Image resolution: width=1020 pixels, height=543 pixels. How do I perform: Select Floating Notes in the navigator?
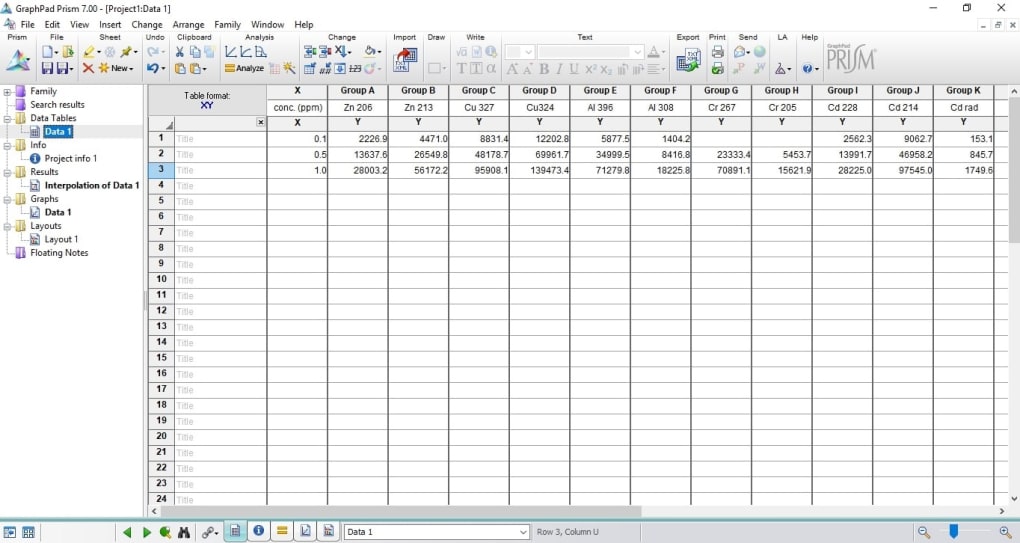click(x=59, y=253)
